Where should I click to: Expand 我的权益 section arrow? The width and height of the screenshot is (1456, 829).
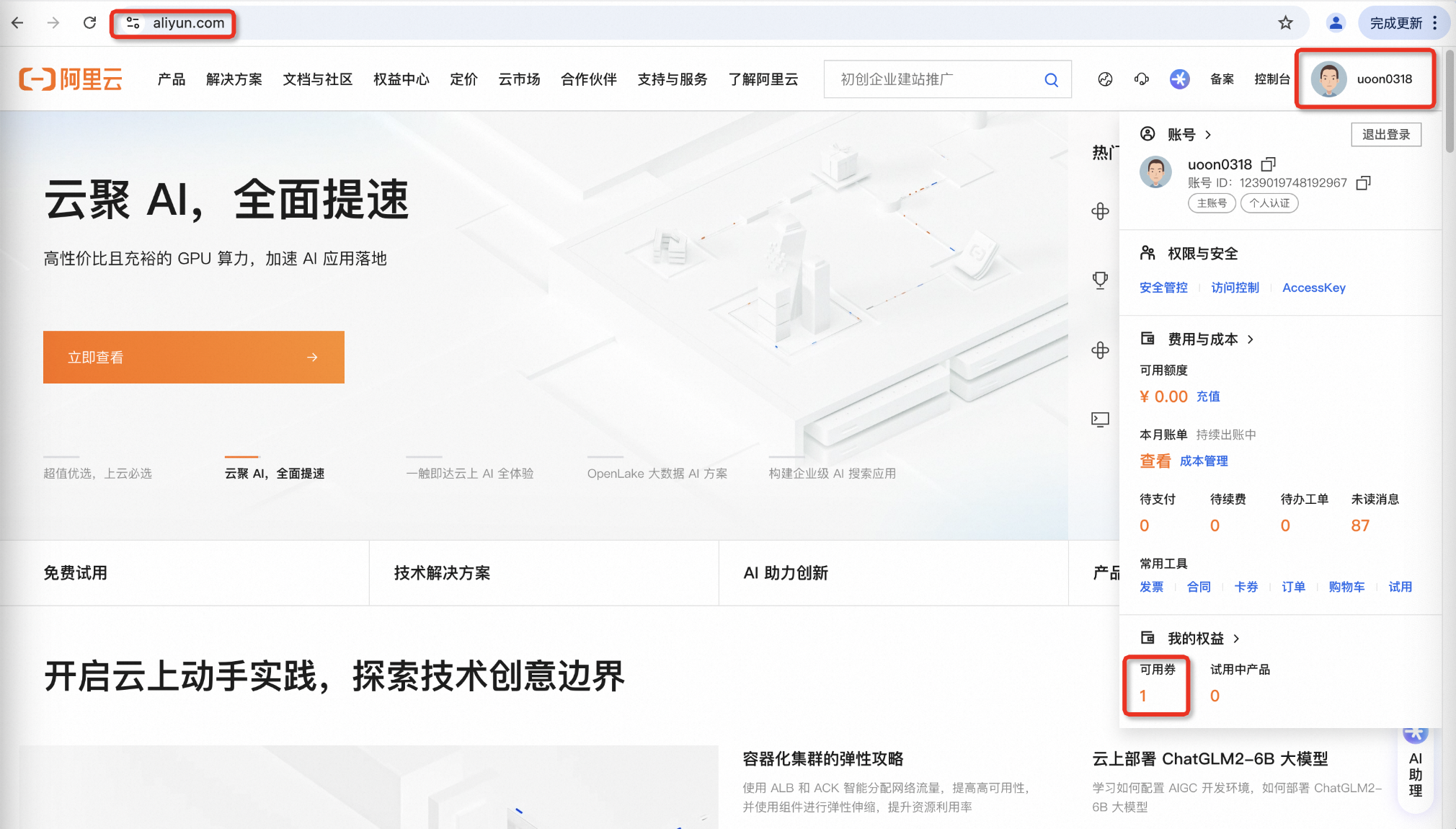coord(1237,639)
